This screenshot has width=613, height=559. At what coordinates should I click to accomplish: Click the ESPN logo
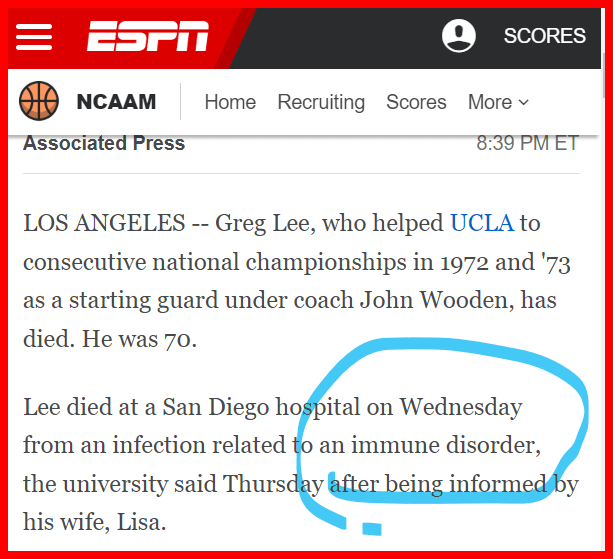(147, 36)
